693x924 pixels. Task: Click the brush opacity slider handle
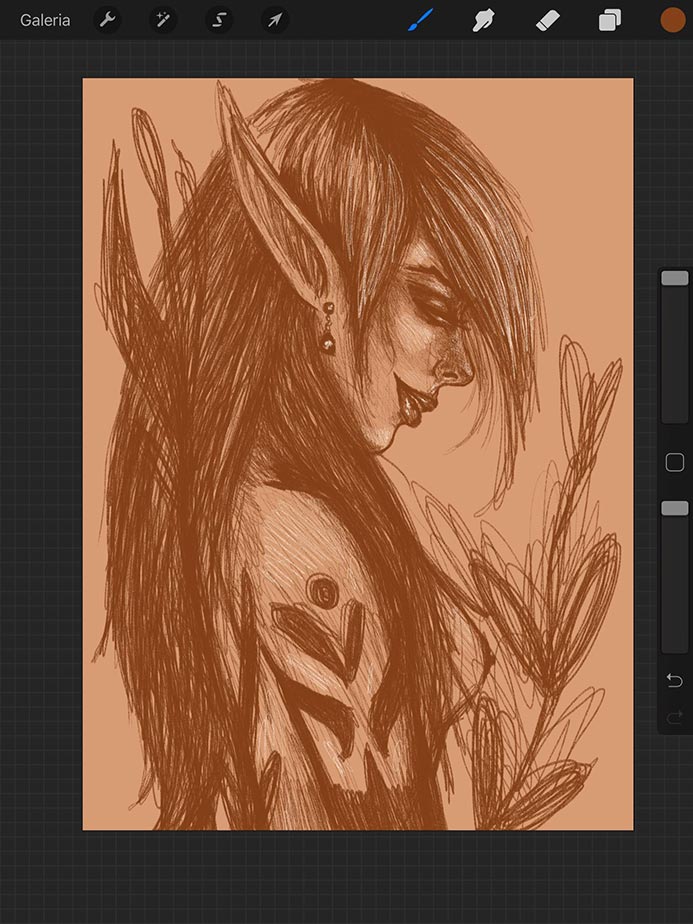(x=675, y=509)
